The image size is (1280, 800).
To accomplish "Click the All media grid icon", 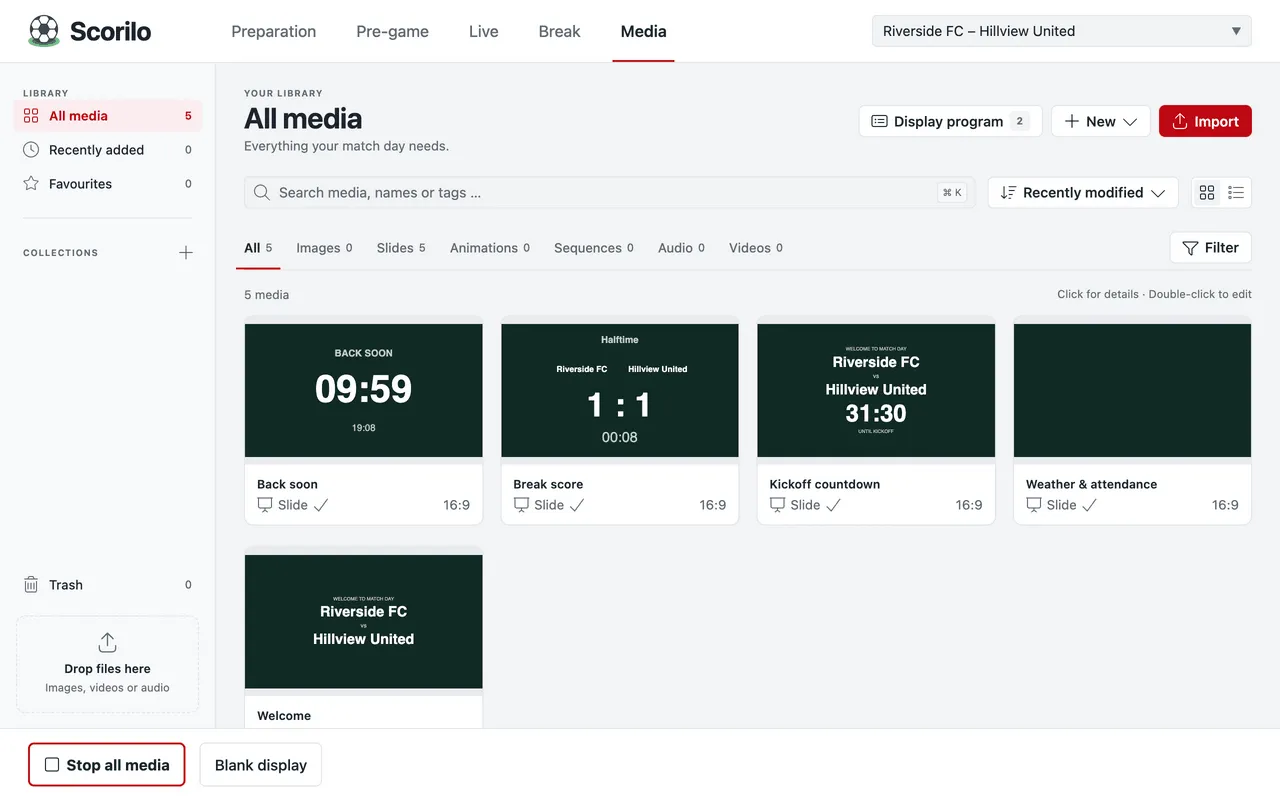I will pos(31,116).
